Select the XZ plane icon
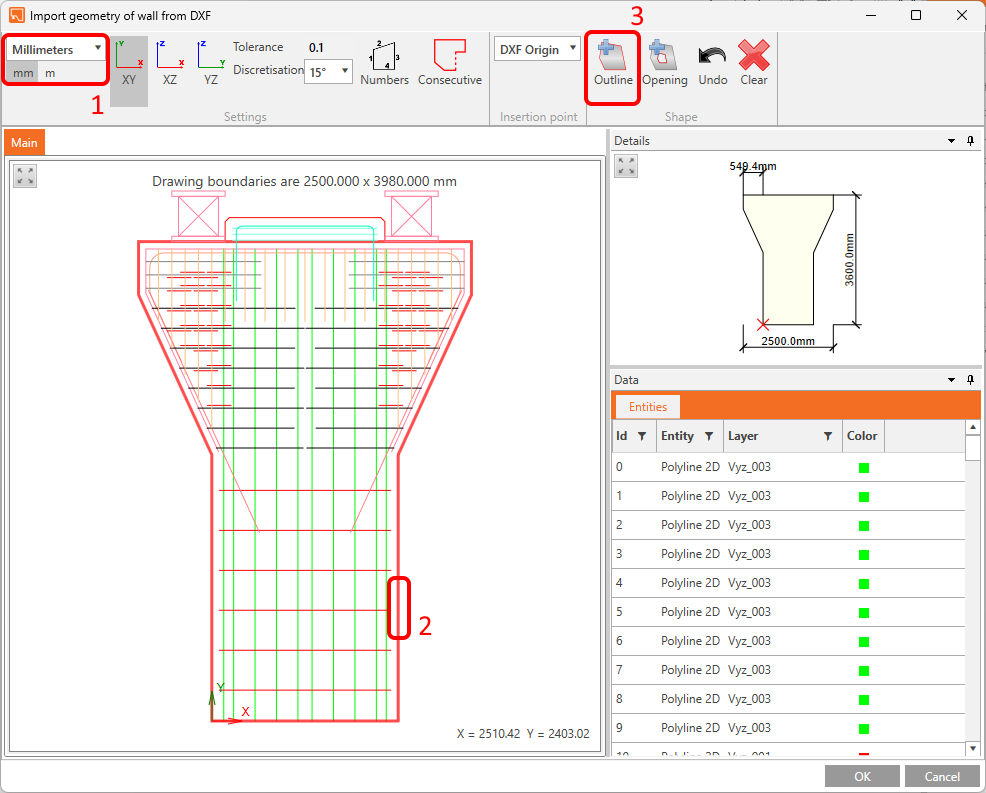The height and width of the screenshot is (793, 986). tap(170, 63)
